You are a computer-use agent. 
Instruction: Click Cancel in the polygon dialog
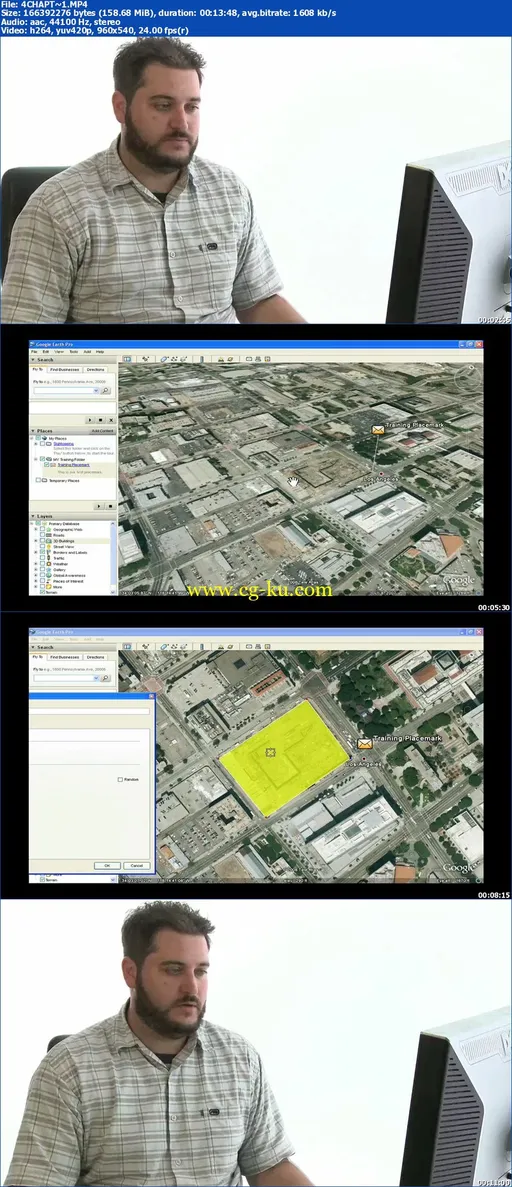pos(136,865)
